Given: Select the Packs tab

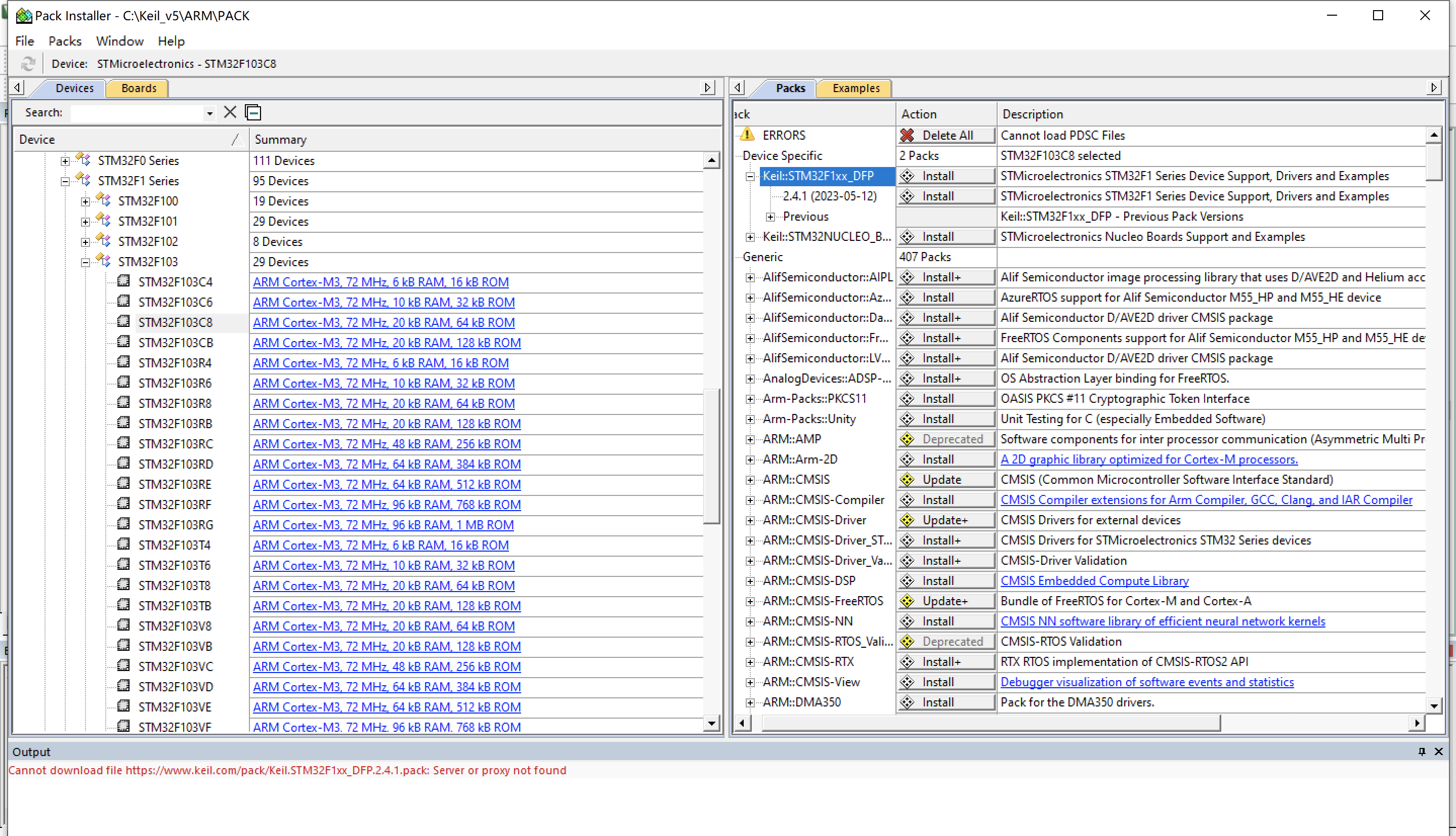Looking at the screenshot, I should pos(790,88).
